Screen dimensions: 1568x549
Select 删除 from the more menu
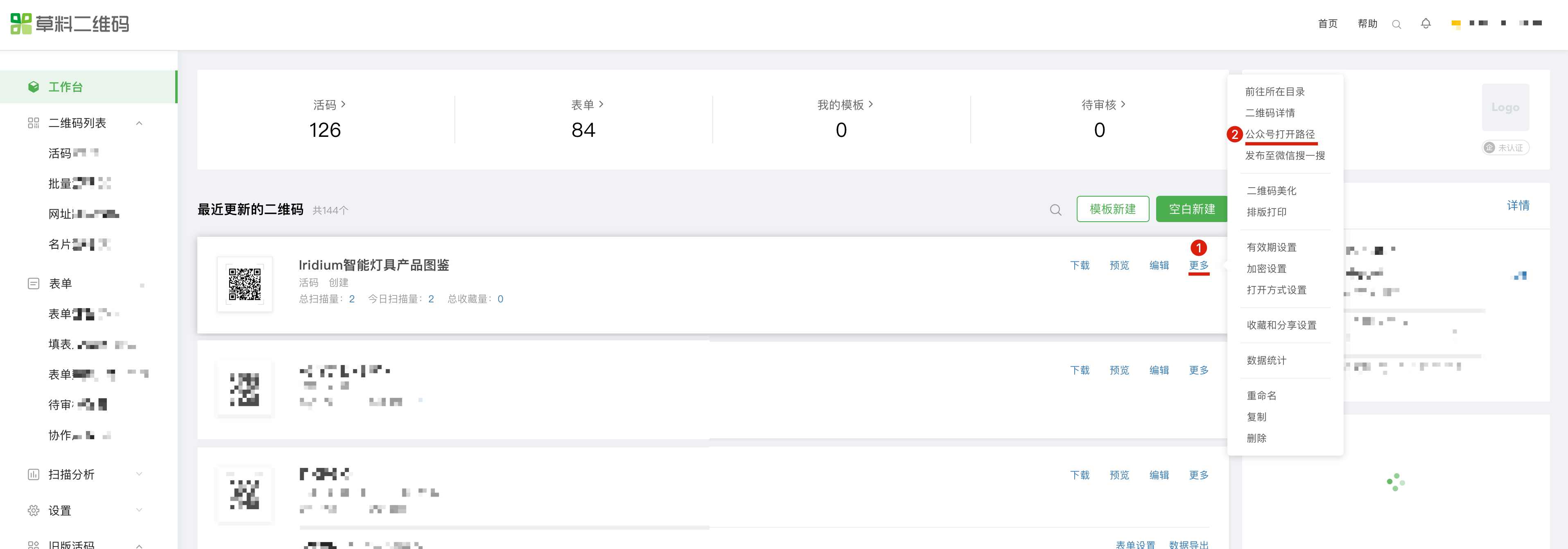pos(1256,438)
